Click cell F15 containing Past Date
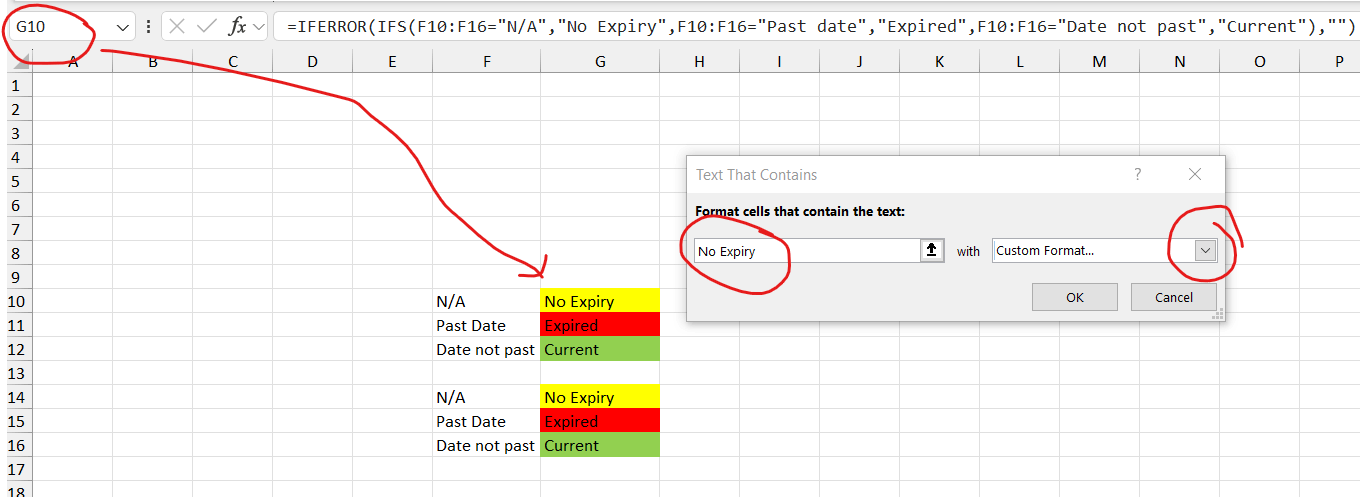 [x=486, y=421]
